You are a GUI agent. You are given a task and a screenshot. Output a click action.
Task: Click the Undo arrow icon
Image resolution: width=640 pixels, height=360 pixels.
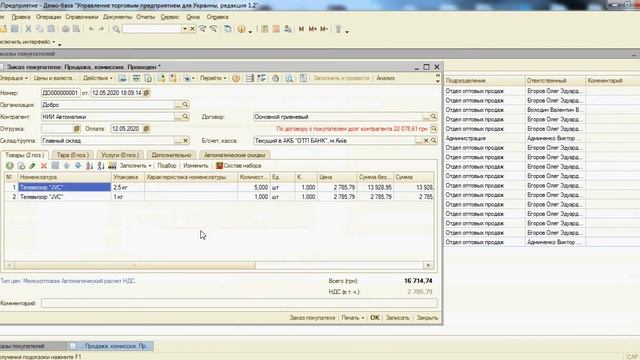pos(91,29)
